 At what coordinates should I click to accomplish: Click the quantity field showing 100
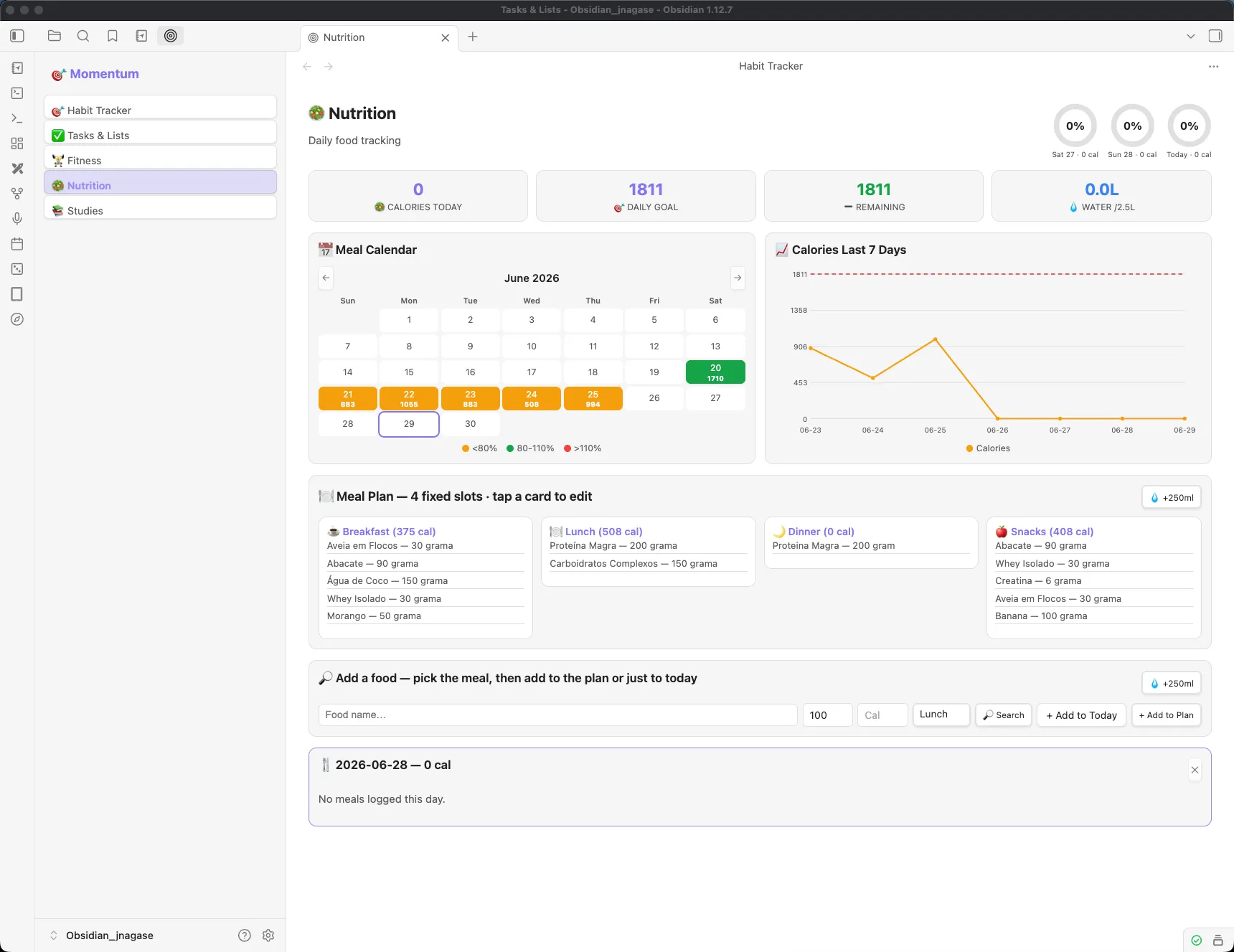point(827,715)
